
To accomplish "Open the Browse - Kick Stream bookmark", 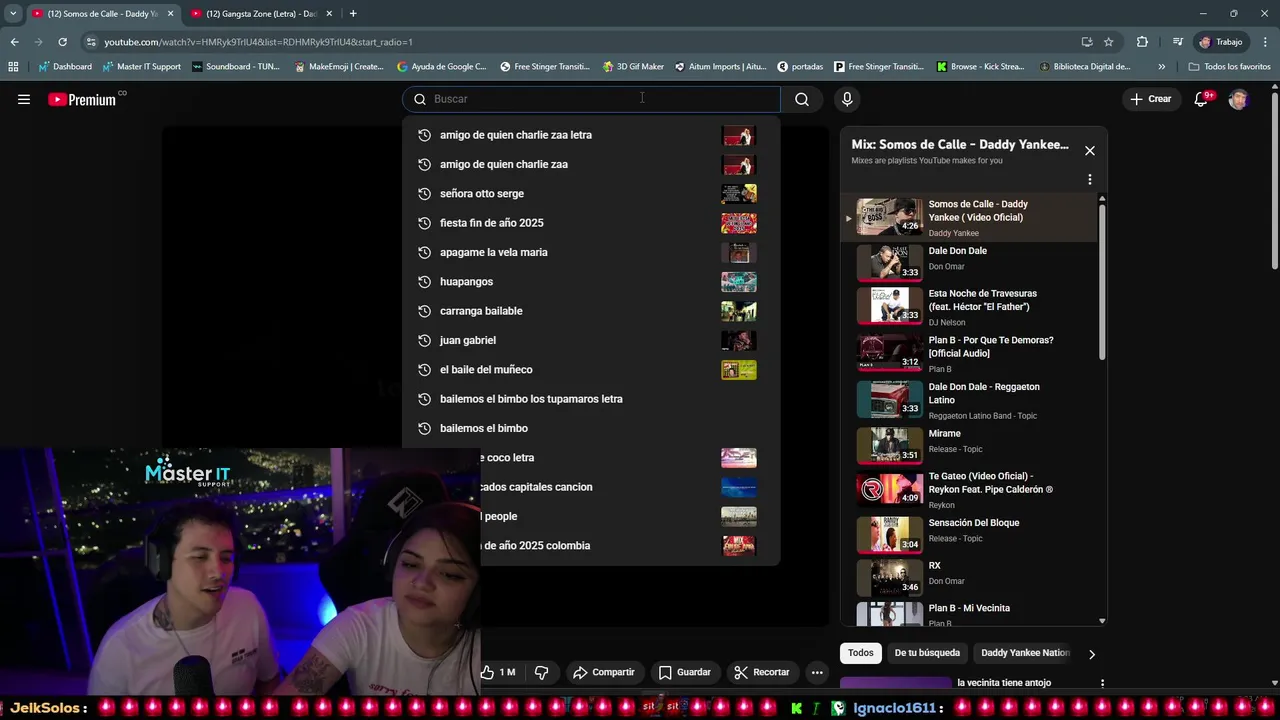I will coord(980,67).
